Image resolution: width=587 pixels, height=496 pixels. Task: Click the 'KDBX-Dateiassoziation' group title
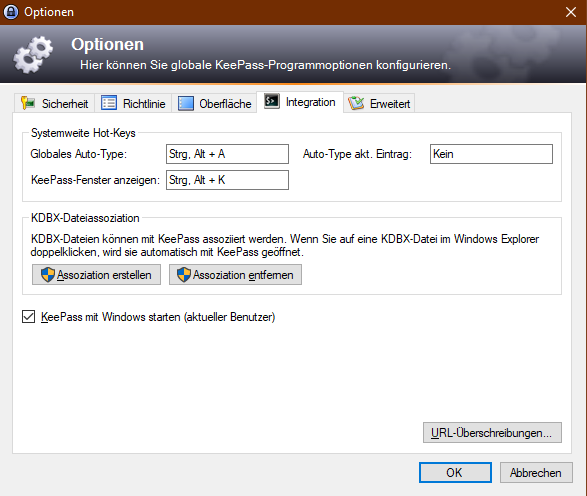tap(85, 218)
